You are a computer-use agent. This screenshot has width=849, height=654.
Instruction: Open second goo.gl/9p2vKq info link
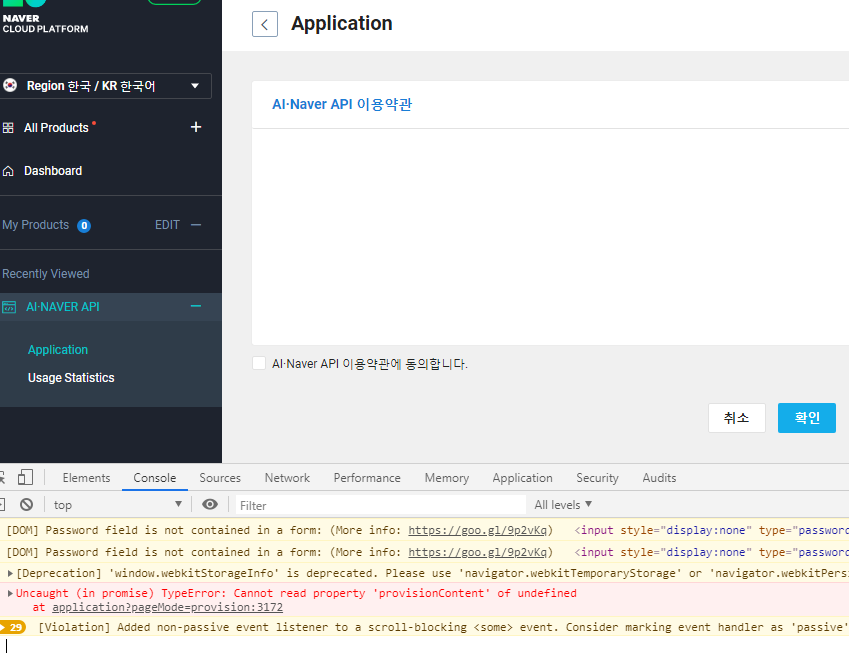coord(477,552)
